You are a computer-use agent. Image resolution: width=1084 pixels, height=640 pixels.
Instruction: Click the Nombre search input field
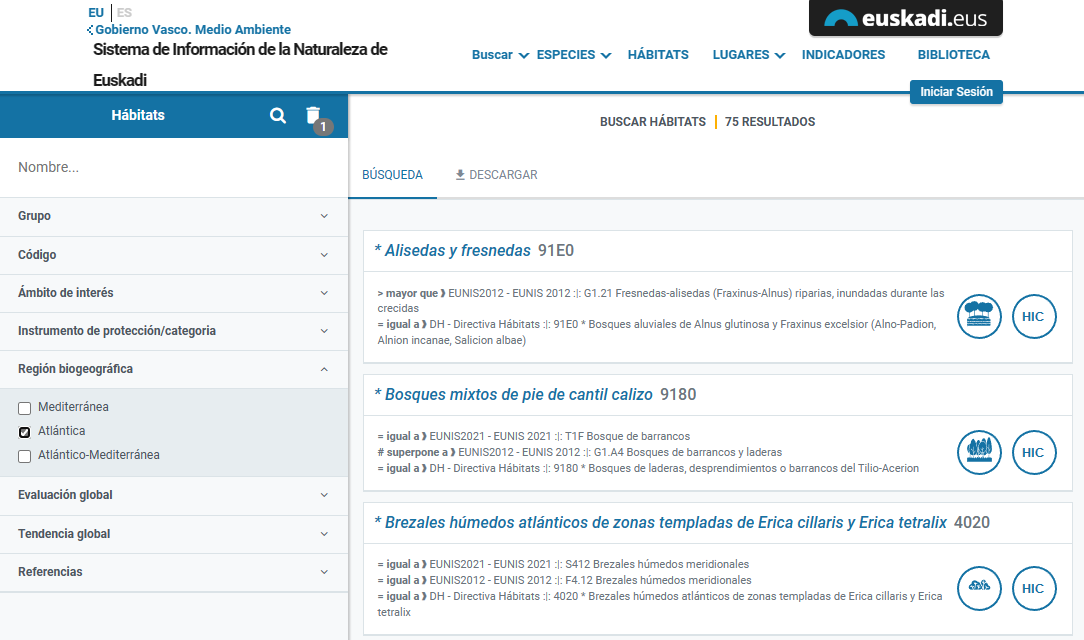[x=174, y=167]
